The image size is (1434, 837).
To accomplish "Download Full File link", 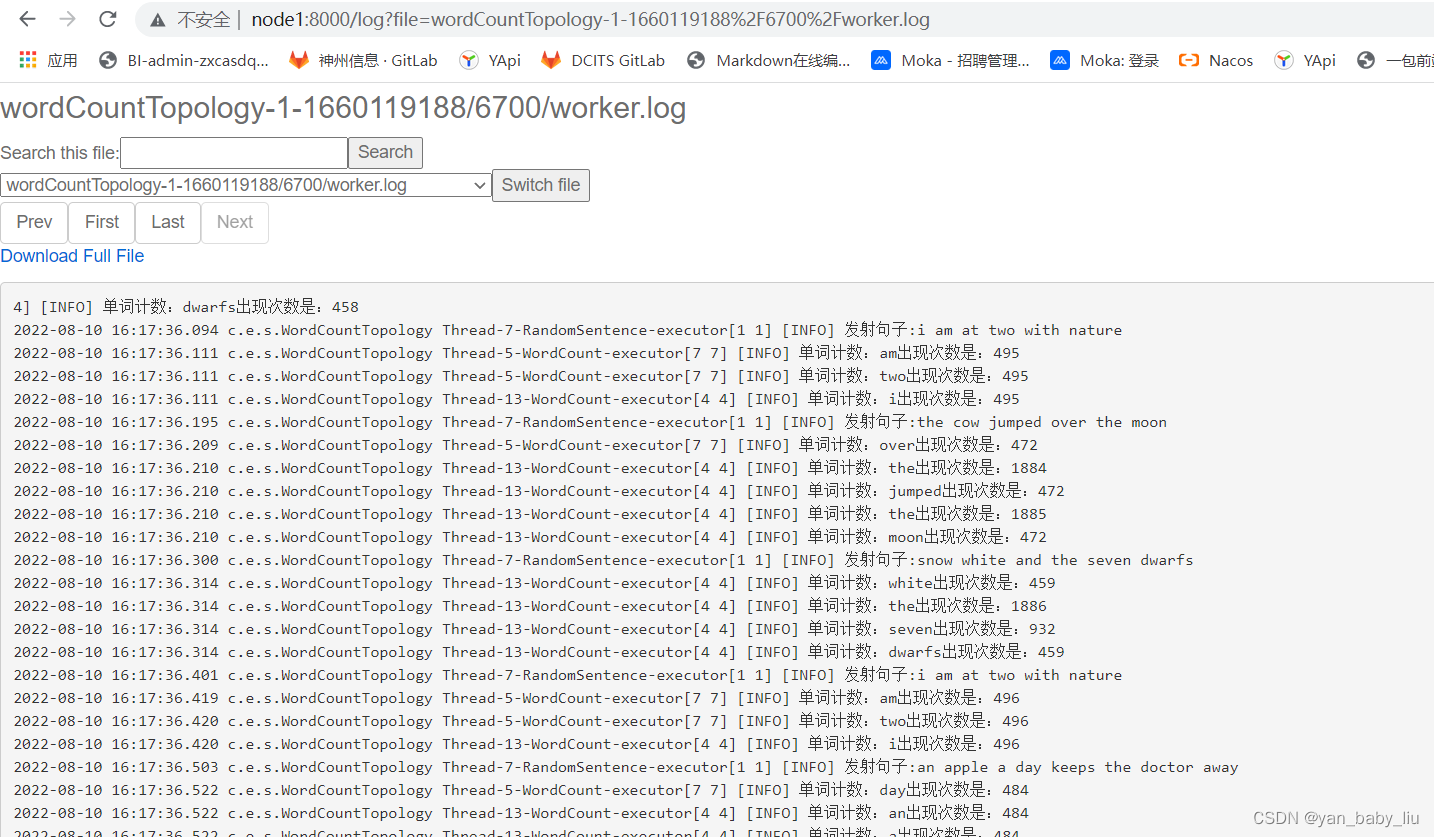I will [x=72, y=256].
